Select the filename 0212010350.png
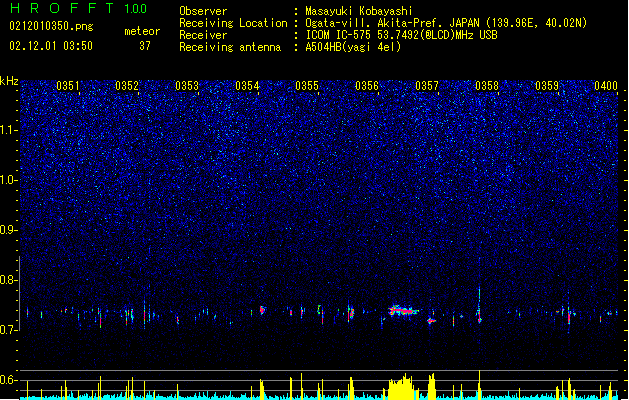Viewport: 629px width, 400px height. pos(51,27)
